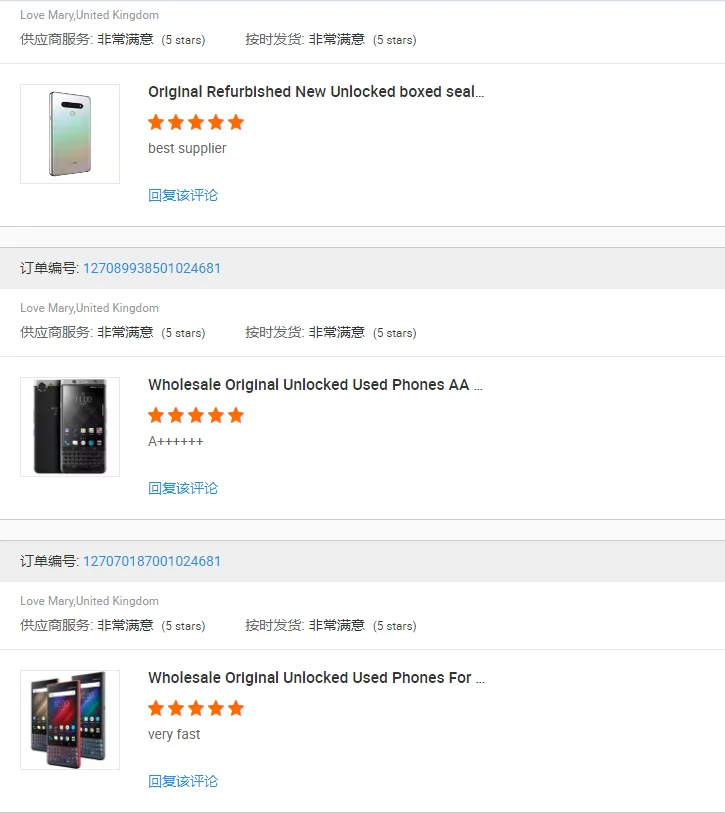Click the fifth star above "very fast"
The height and width of the screenshot is (813, 725).
tap(236, 709)
